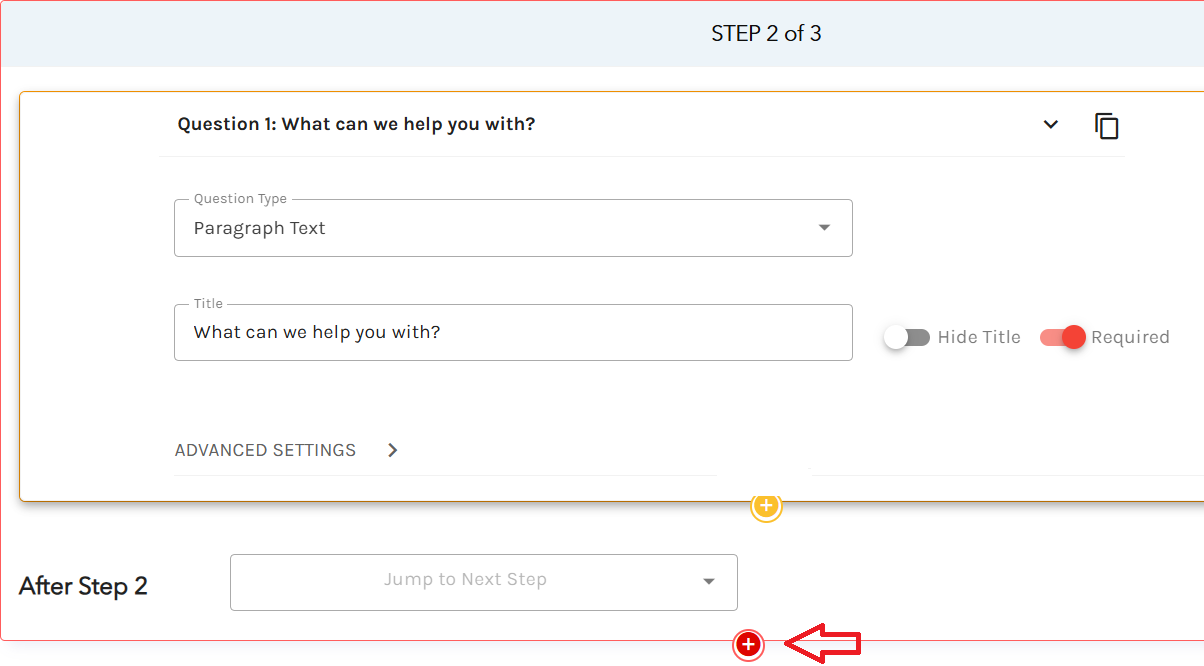Image resolution: width=1204 pixels, height=666 pixels.
Task: Open the Paragraph Text question type selector
Action: (x=513, y=228)
